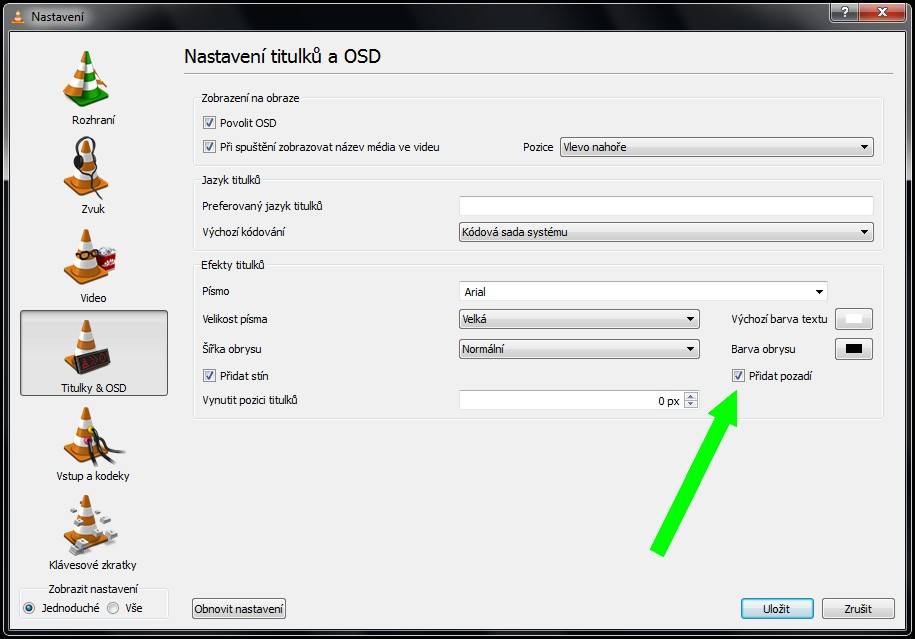
Task: Click the Zvuk label in the sidebar
Action: 93,208
